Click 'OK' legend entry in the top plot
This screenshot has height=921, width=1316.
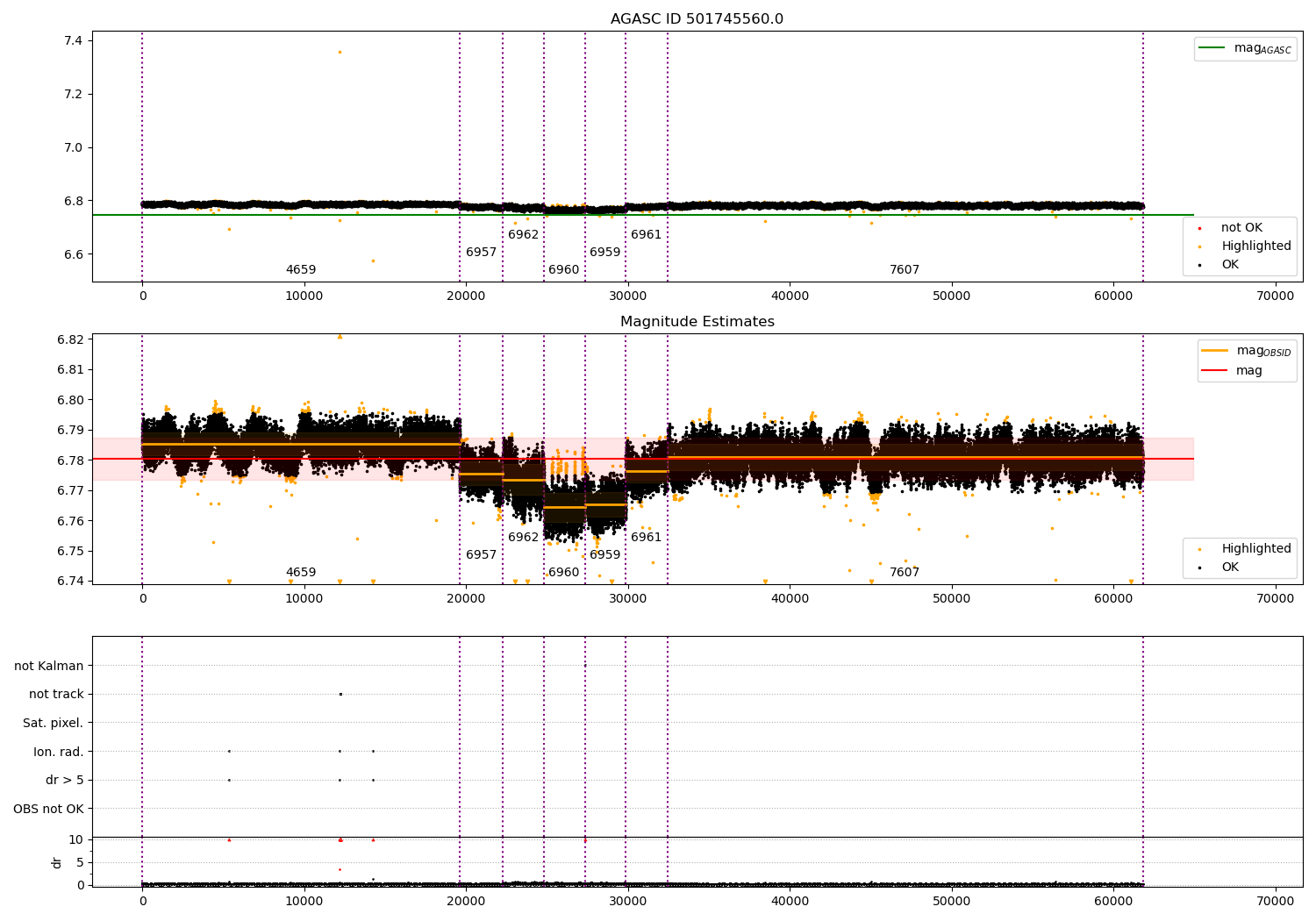point(1219,265)
